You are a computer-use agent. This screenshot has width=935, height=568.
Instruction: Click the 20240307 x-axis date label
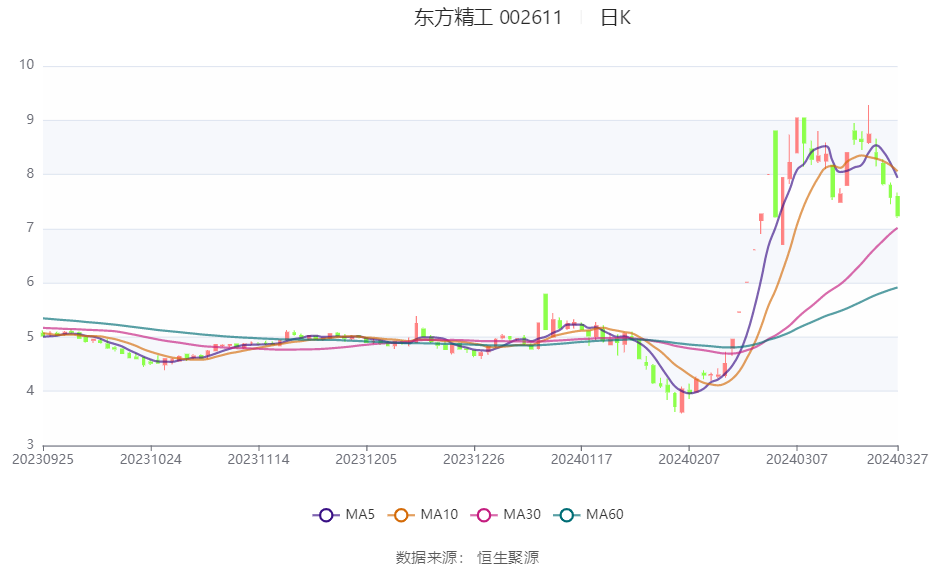click(x=797, y=460)
